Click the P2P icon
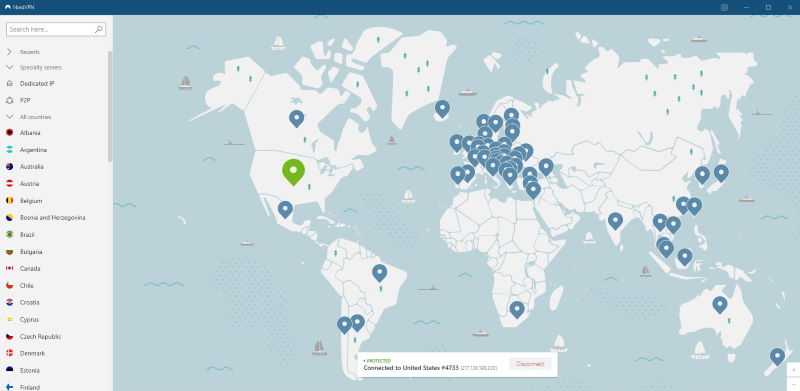This screenshot has height=391, width=800. pos(9,101)
